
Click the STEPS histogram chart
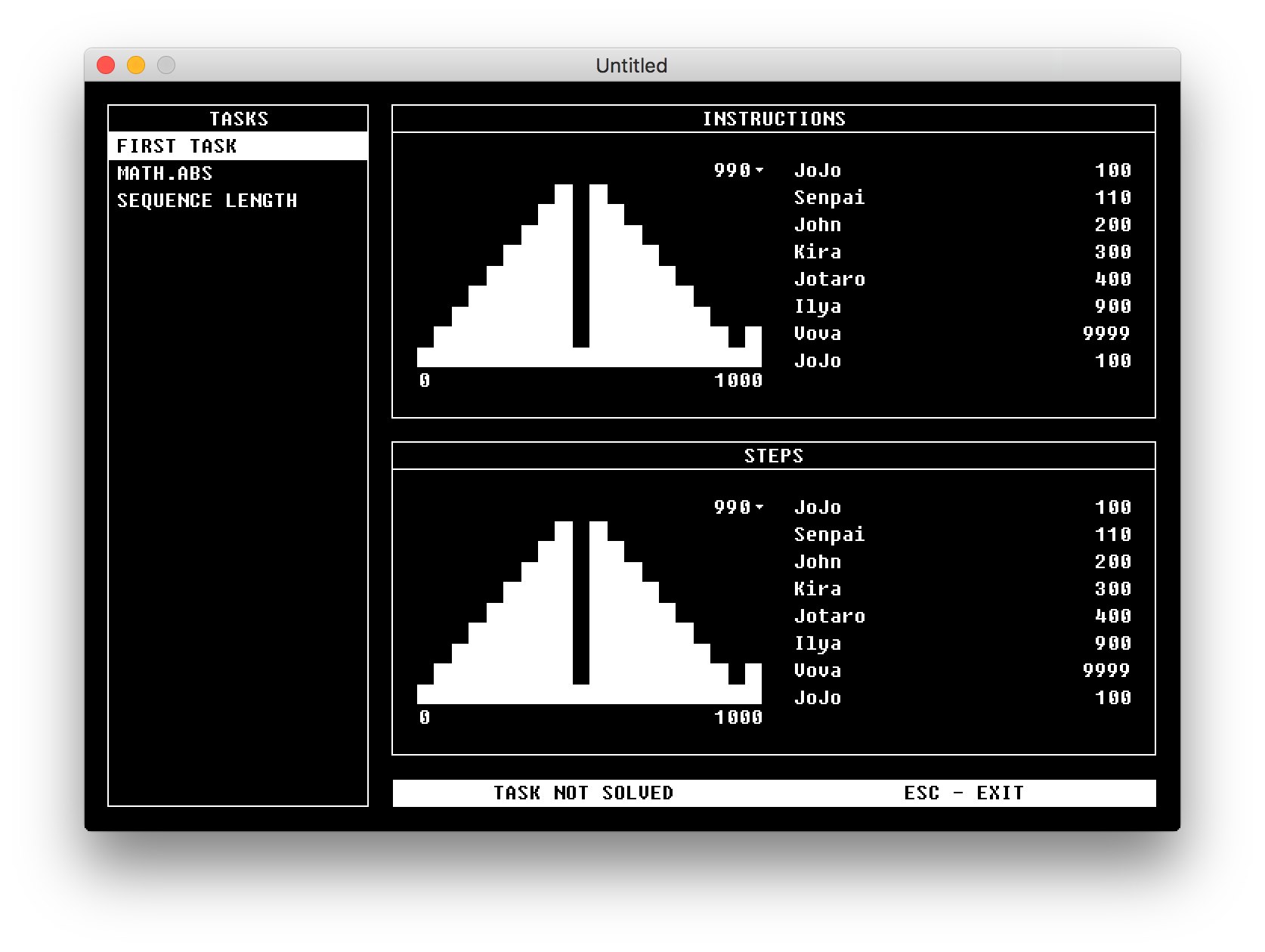tap(589, 612)
